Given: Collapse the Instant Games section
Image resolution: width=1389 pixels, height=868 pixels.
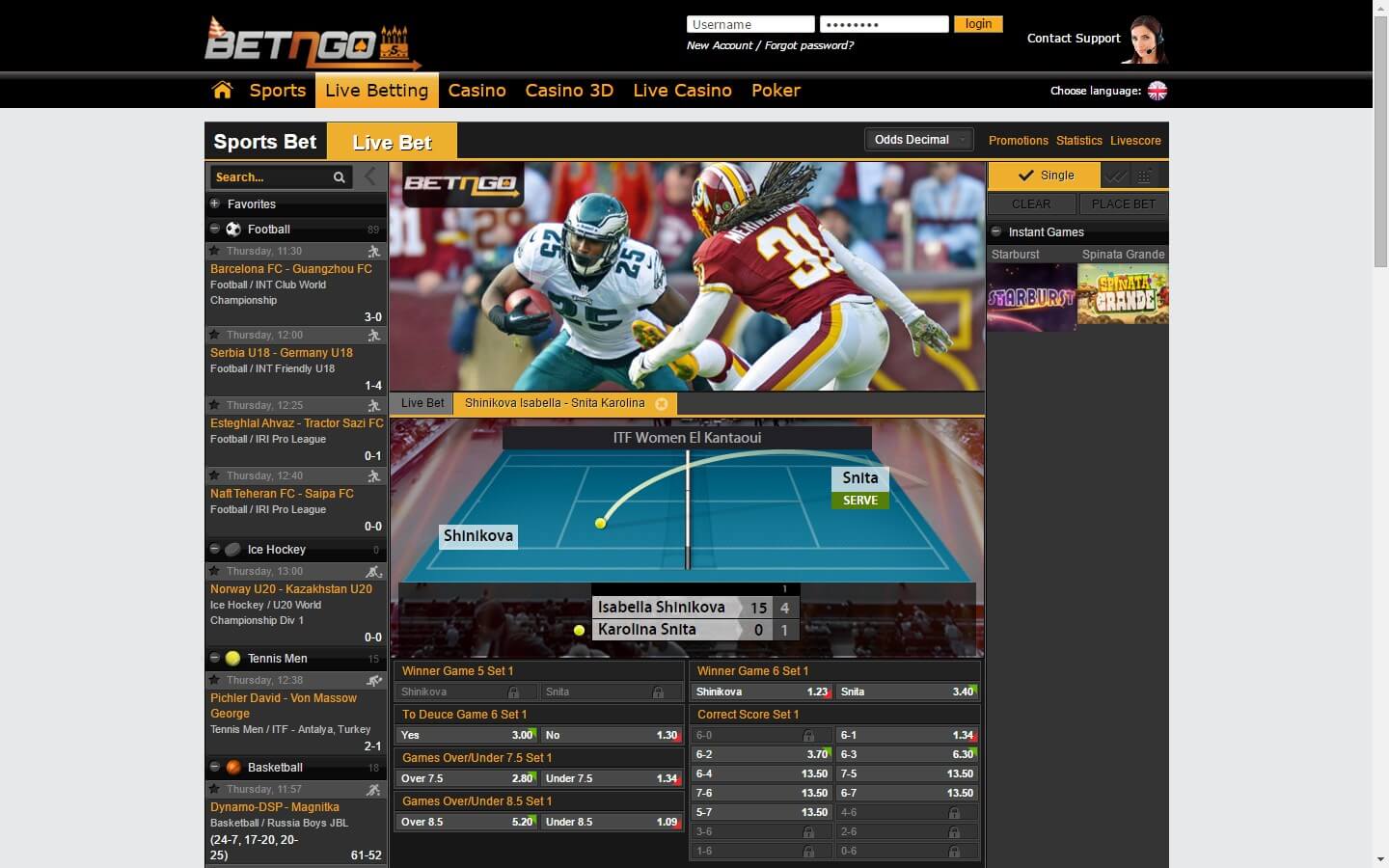Looking at the screenshot, I should tap(996, 232).
